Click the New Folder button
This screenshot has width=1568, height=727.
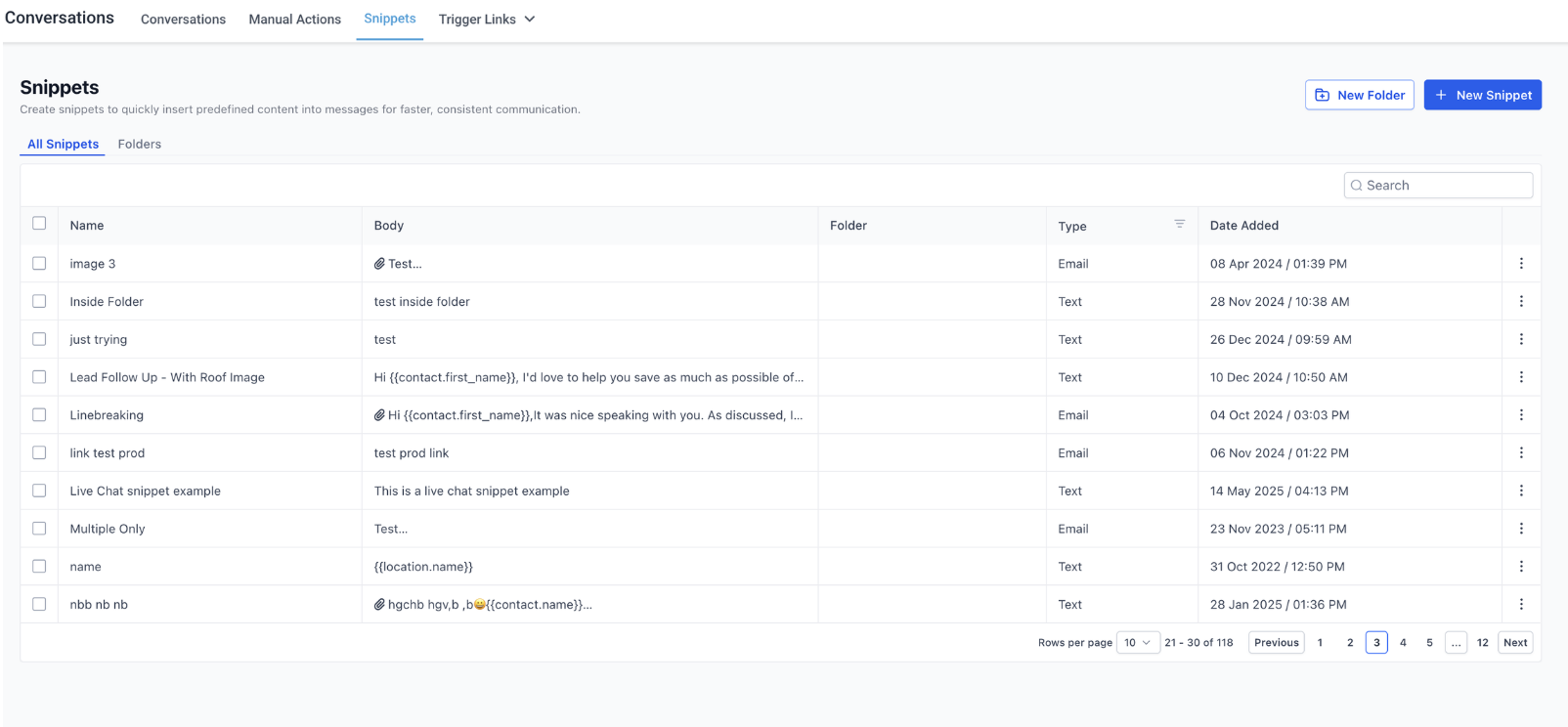(1359, 95)
